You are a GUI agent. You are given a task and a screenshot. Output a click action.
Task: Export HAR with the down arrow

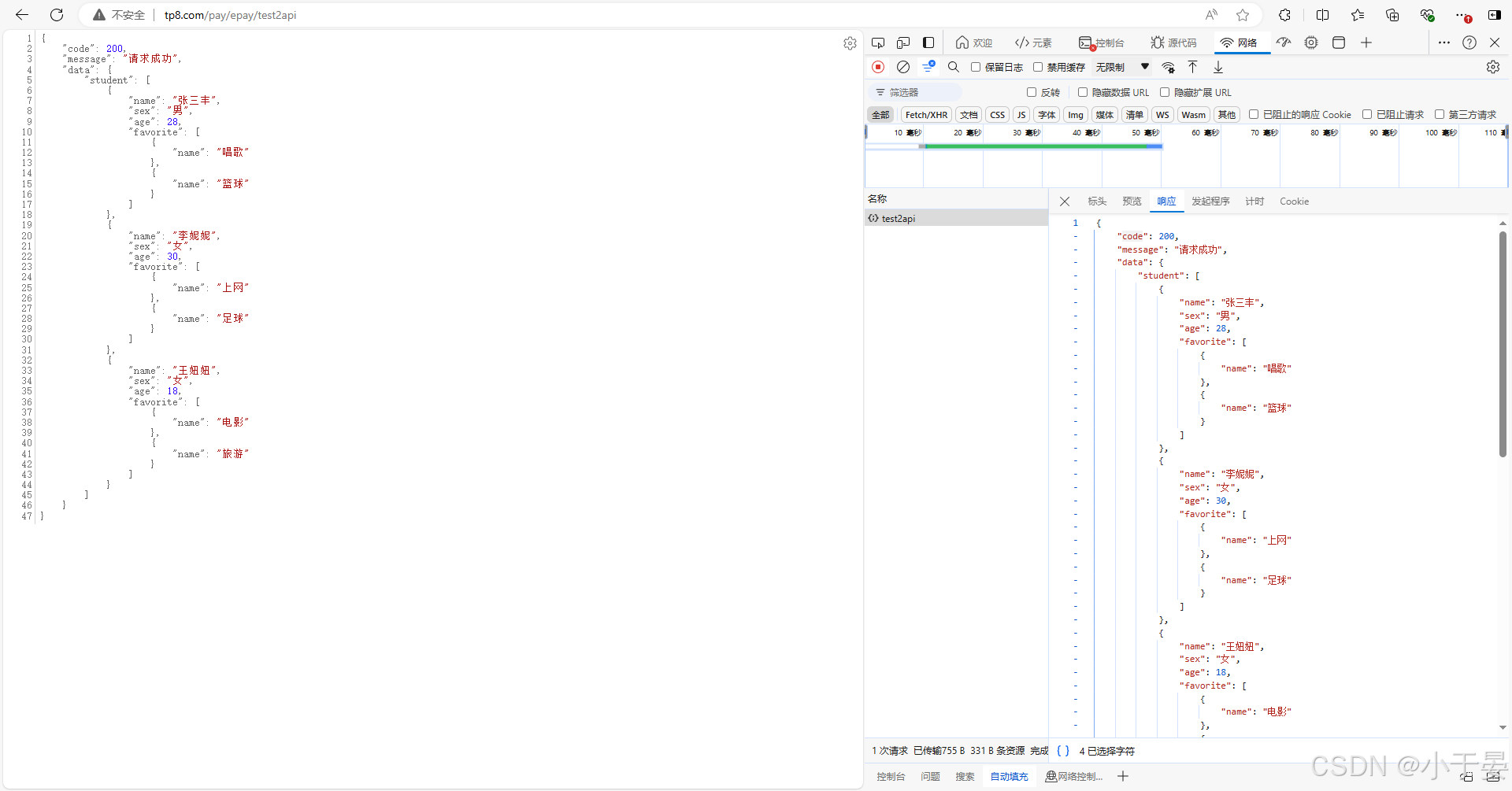(x=1218, y=67)
